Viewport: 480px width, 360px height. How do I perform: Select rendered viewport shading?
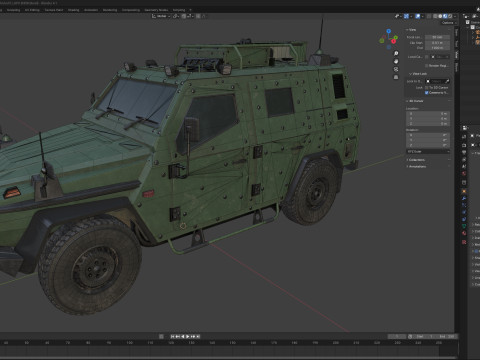(450, 16)
